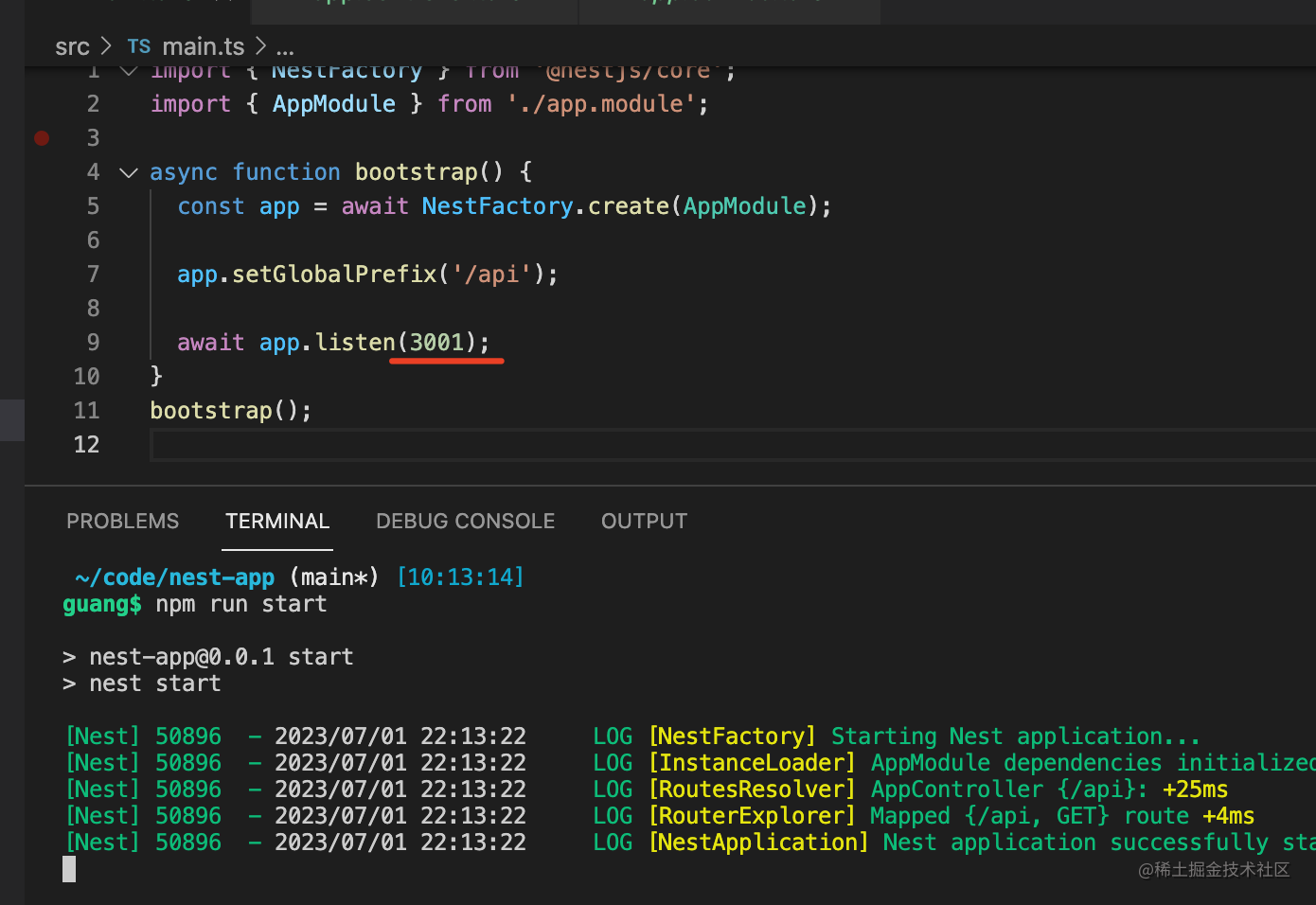Click the breadcrumb ellipsis symbol item
This screenshot has height=905, width=1316.
(285, 46)
